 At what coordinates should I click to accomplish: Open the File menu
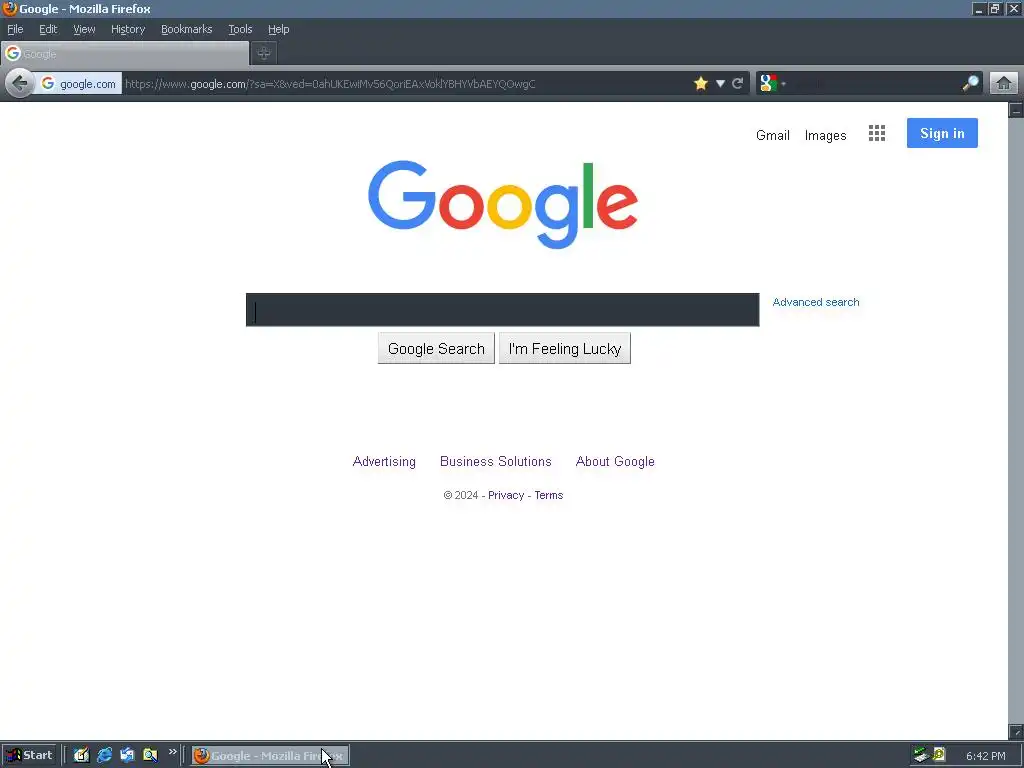coord(15,29)
